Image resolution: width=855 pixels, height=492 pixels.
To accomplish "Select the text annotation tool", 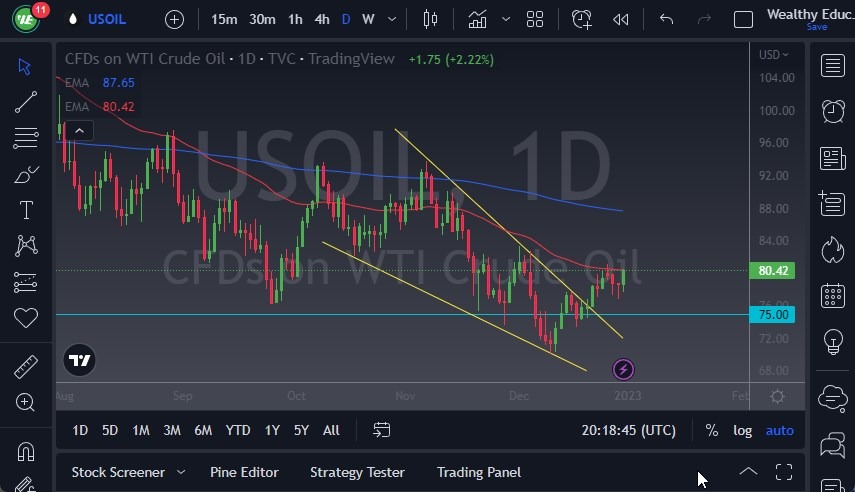I will 26,210.
